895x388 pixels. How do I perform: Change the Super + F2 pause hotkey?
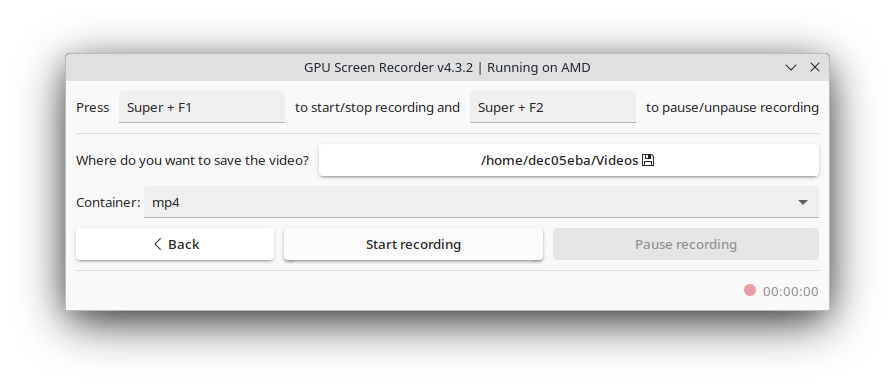click(553, 107)
